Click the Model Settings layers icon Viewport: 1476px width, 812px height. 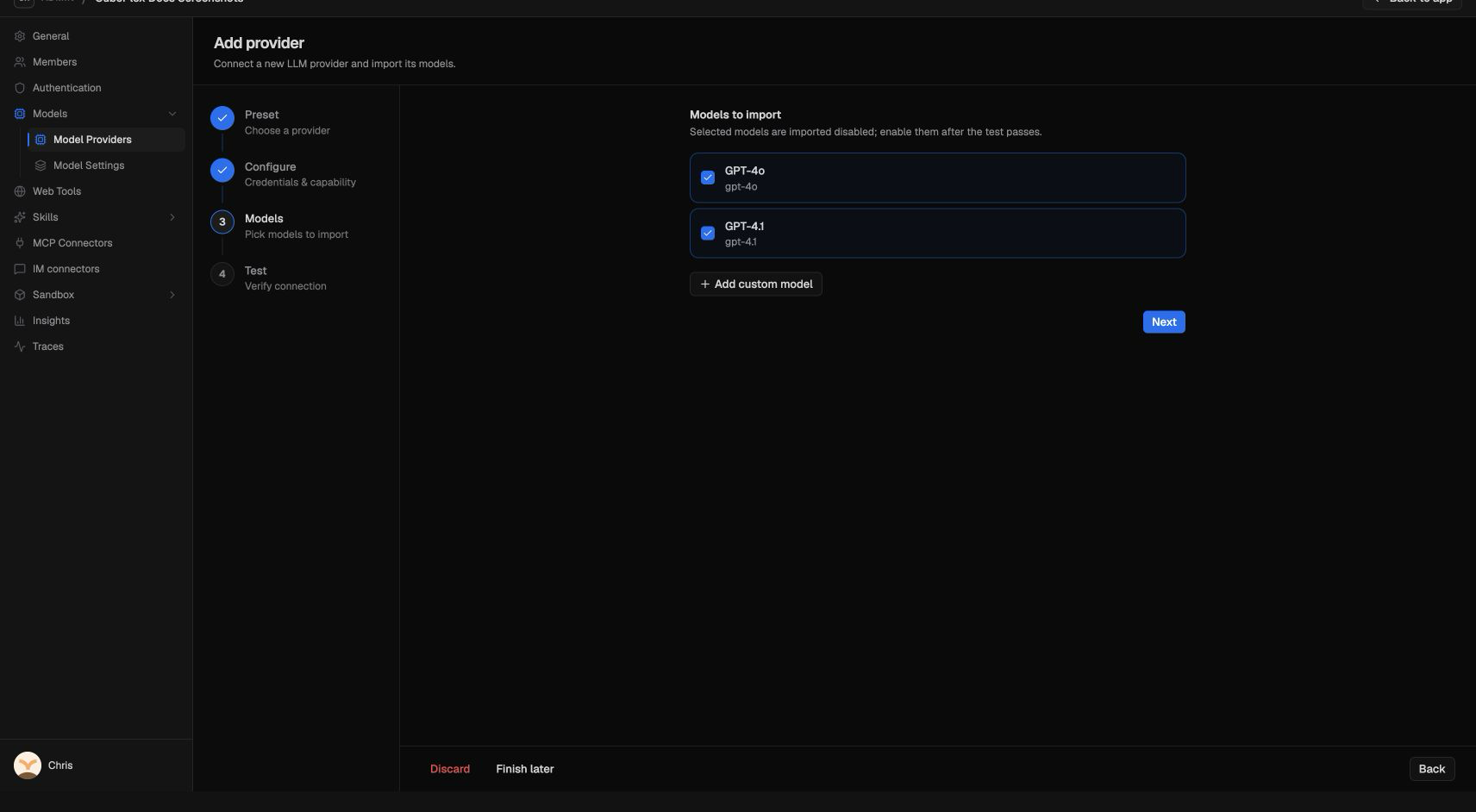coord(41,166)
